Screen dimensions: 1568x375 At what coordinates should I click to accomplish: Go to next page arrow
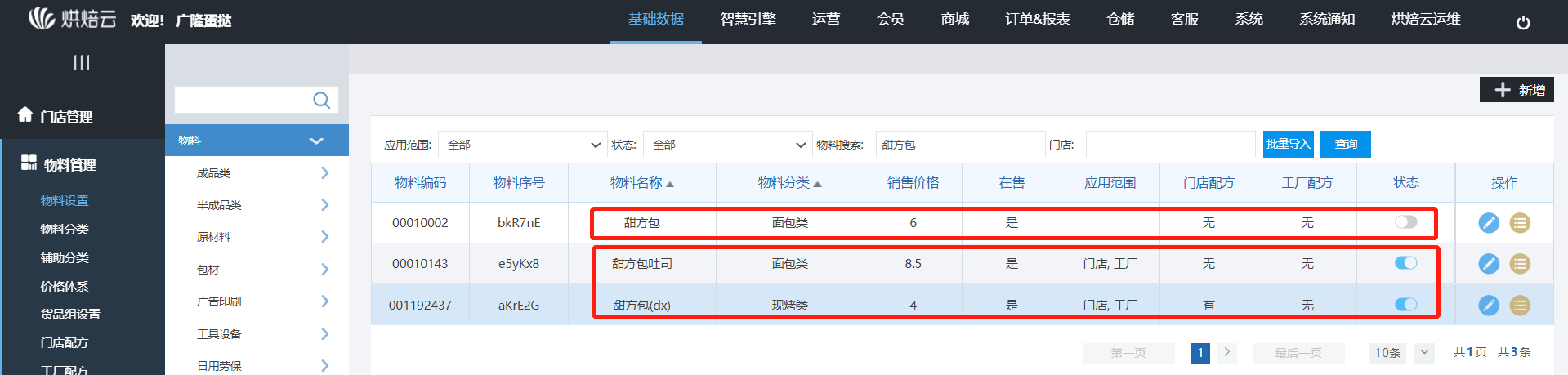click(x=1226, y=352)
